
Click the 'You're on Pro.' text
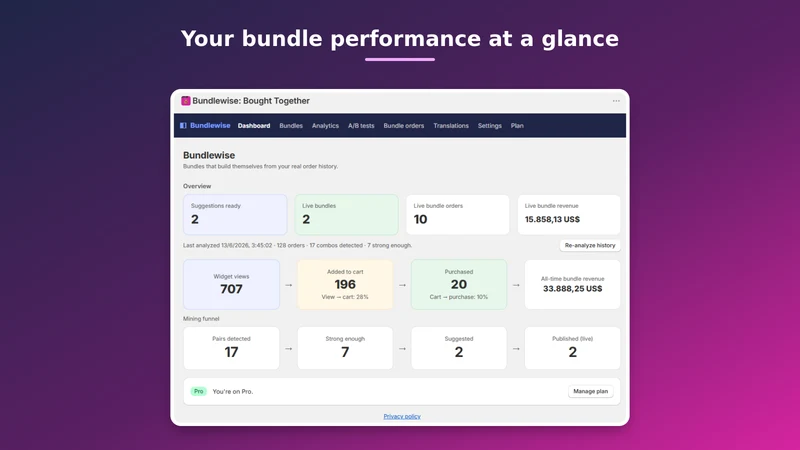click(233, 392)
